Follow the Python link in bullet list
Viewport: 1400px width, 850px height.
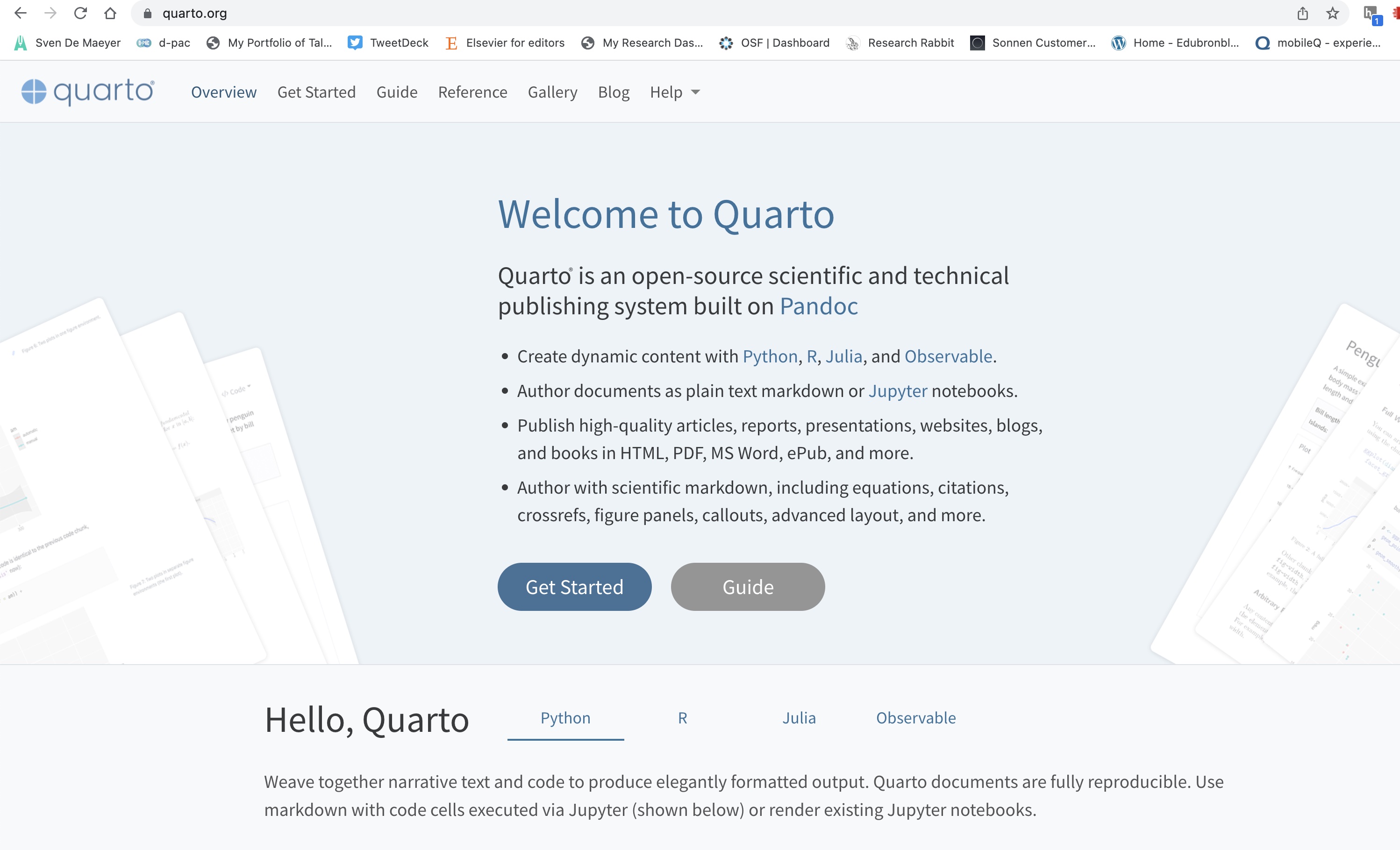tap(770, 357)
